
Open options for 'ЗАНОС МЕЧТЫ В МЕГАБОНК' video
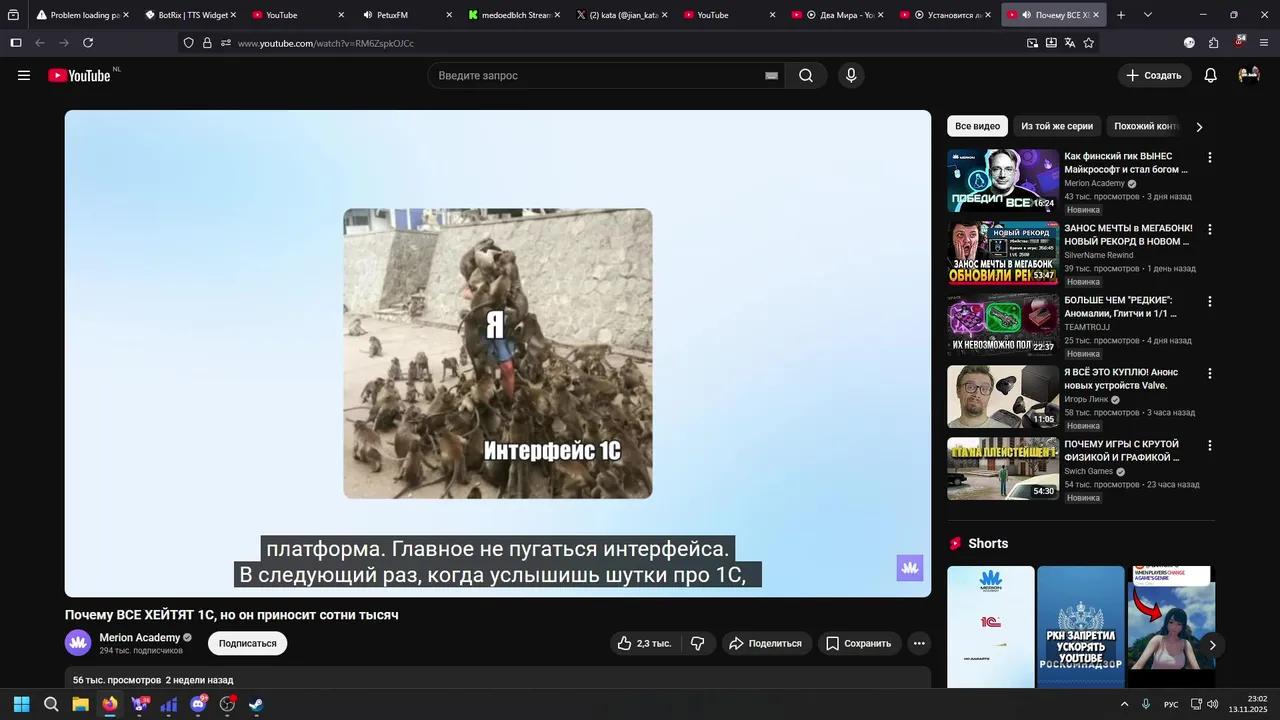point(1209,230)
